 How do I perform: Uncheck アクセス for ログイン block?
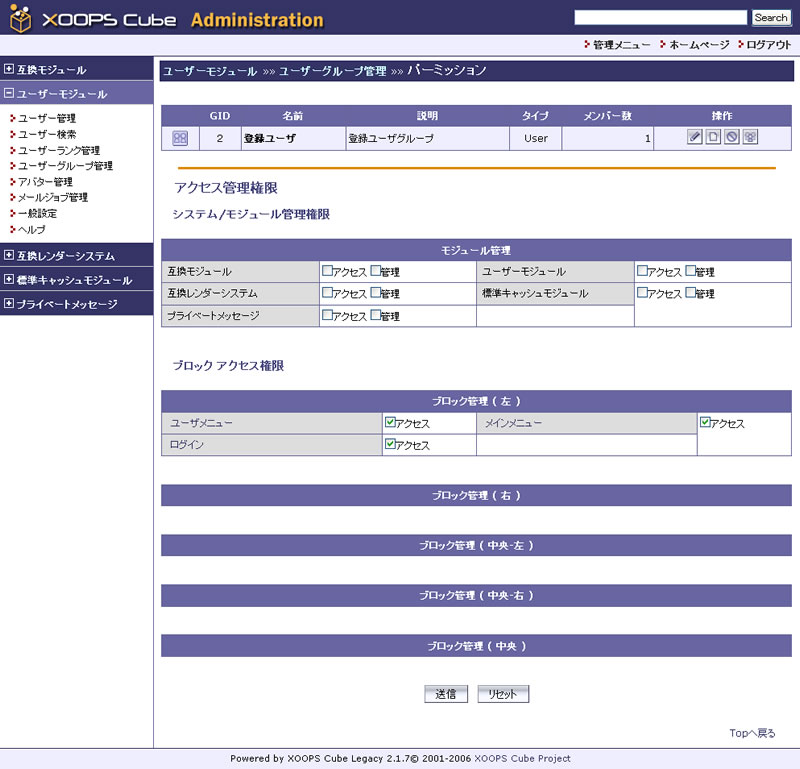[x=390, y=444]
